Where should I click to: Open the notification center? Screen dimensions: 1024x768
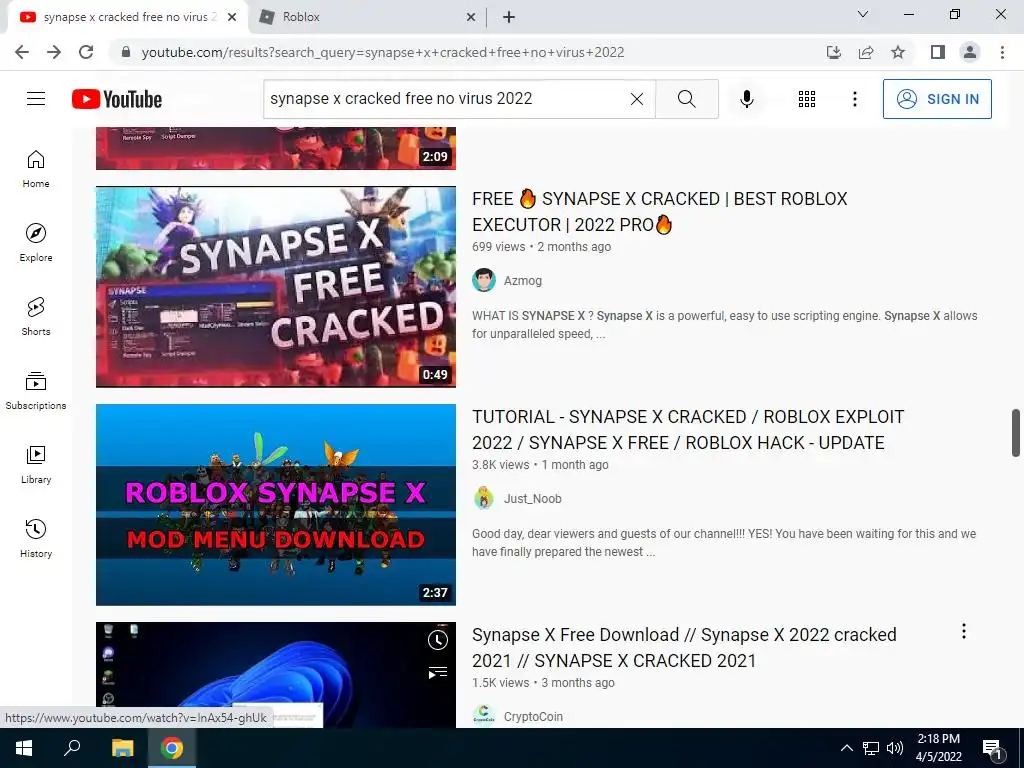(993, 750)
